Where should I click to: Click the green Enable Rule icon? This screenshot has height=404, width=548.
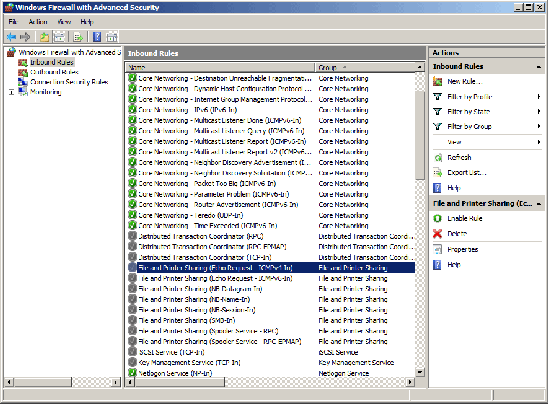438,218
